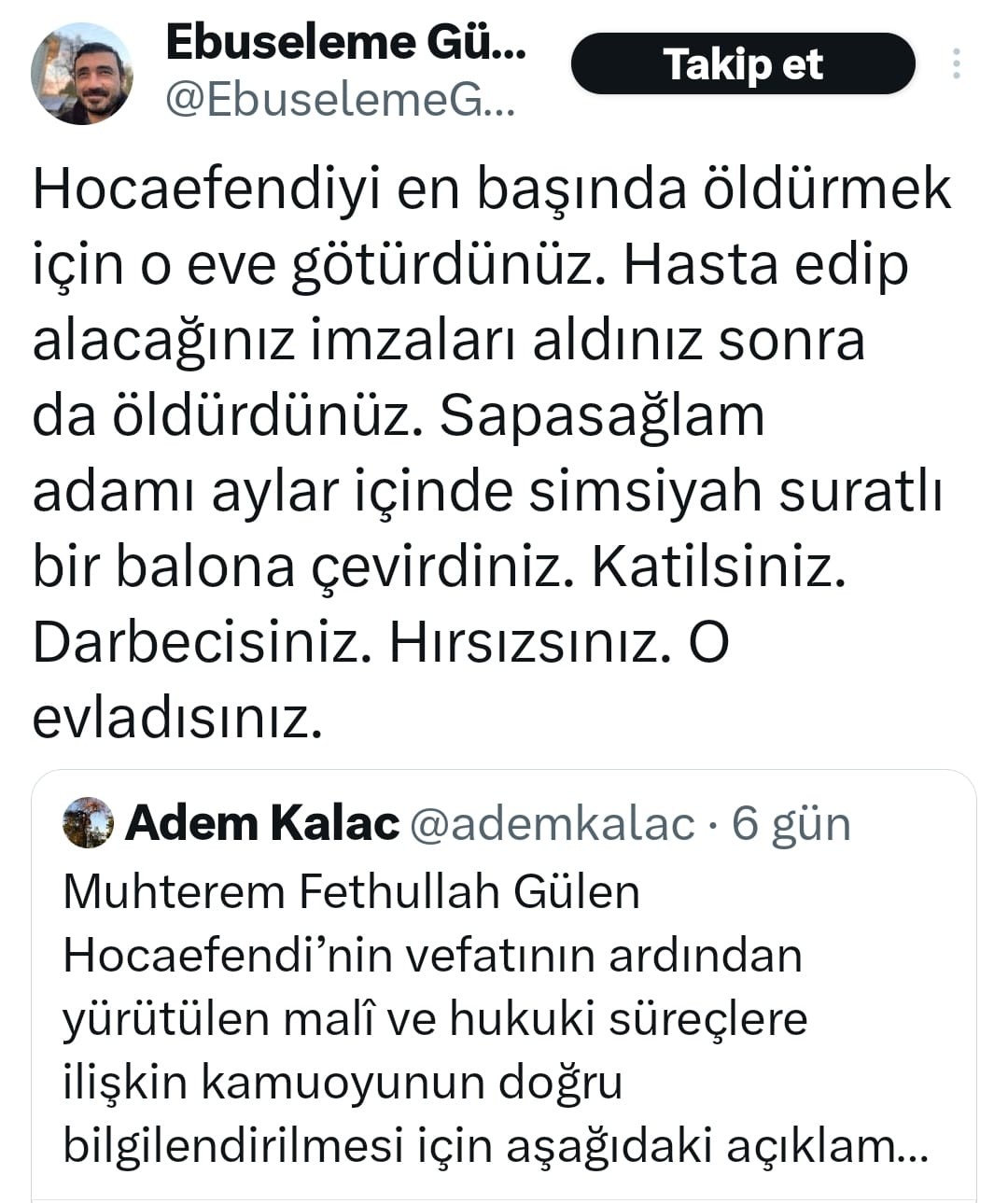Click the "Ebuseleme Gü..." display name
This screenshot has height=1203, width=1008.
pyautogui.click(x=345, y=43)
